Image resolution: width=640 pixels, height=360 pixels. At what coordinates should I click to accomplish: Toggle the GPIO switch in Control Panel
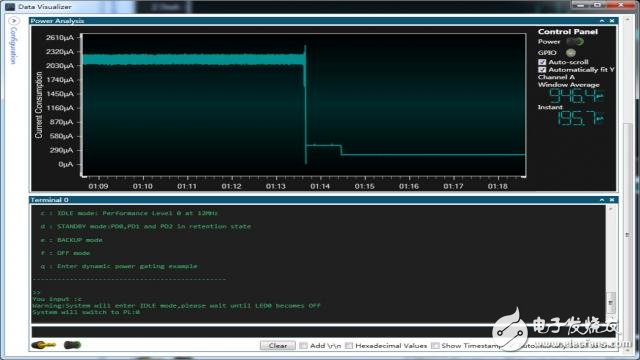coord(571,53)
